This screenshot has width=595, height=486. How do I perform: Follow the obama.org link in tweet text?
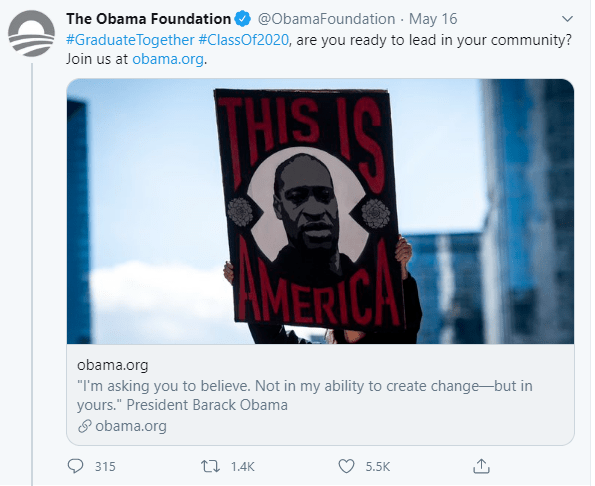click(168, 59)
